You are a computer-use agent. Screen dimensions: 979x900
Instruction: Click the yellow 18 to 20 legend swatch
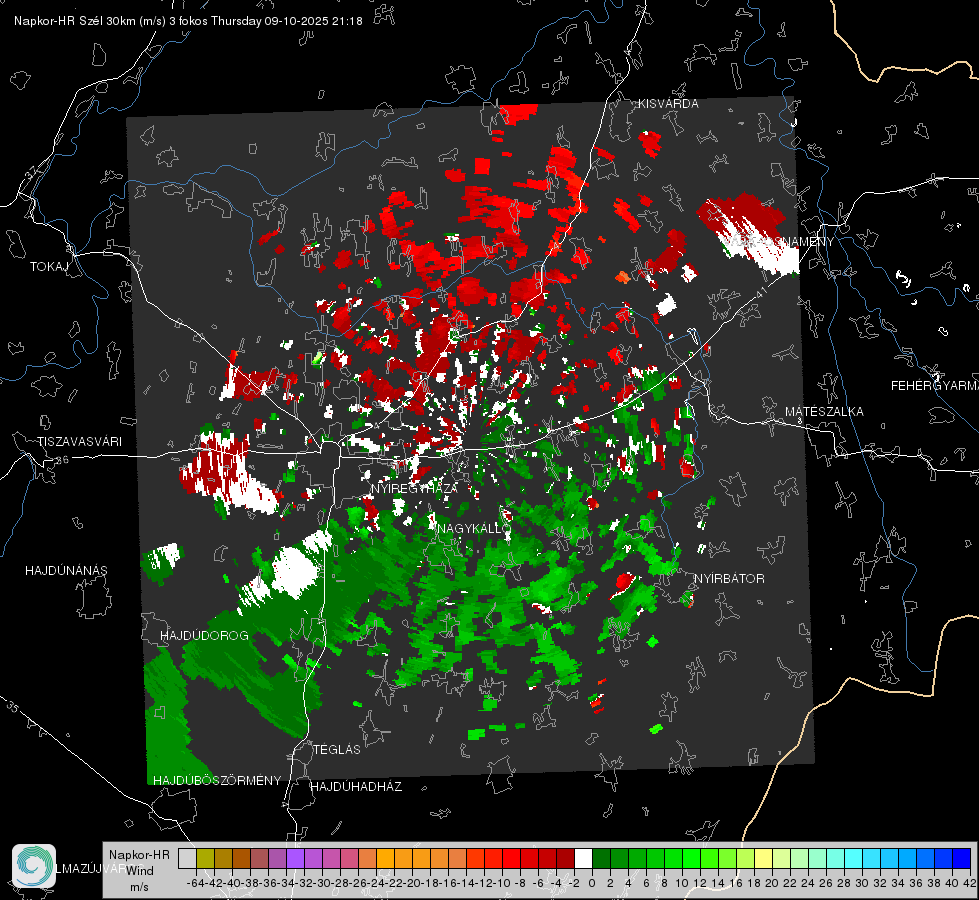coord(763,859)
